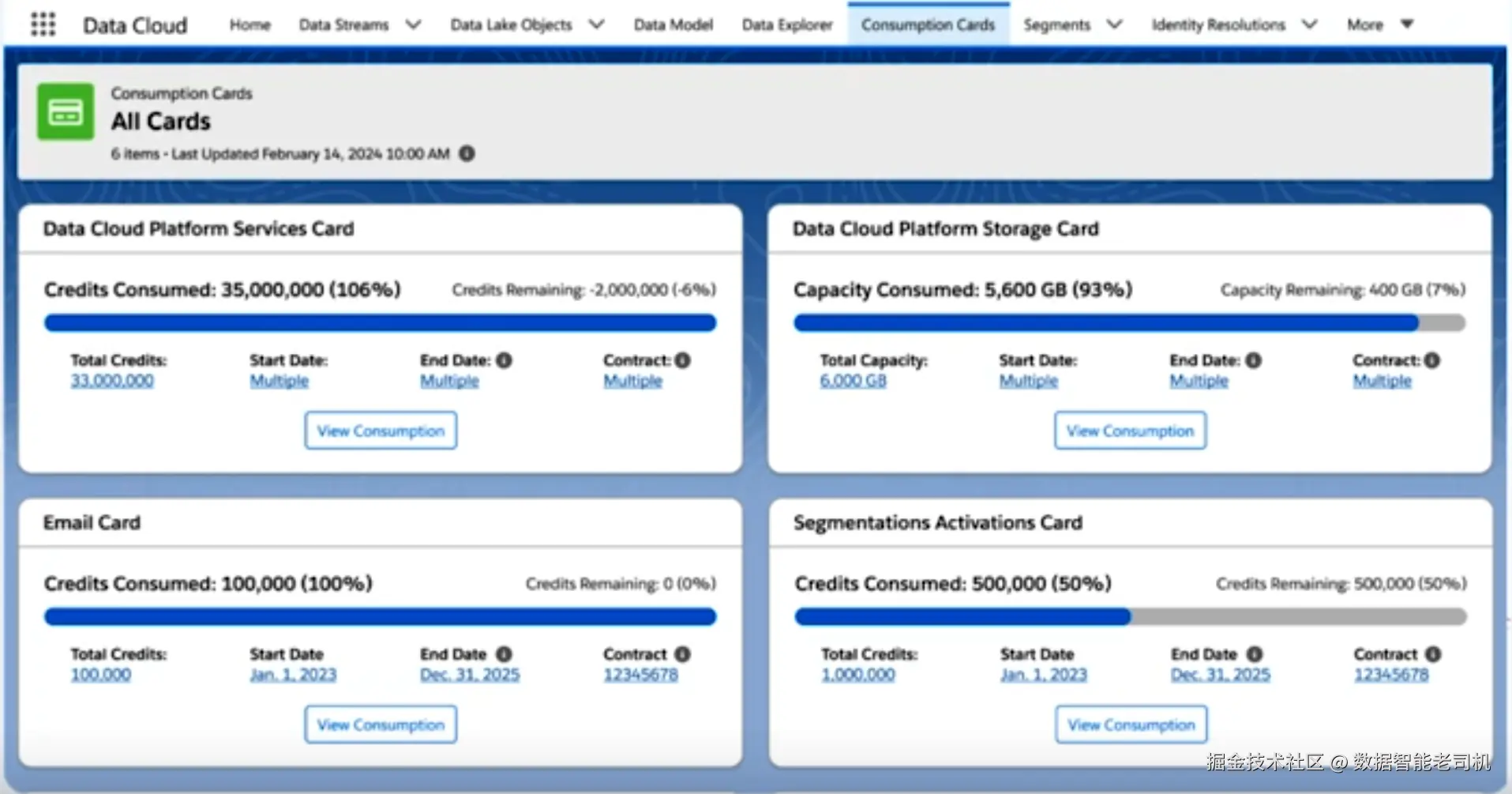Click the Platform Storage capacity progress bar
Screen dimensions: 1512x794
pos(1130,323)
